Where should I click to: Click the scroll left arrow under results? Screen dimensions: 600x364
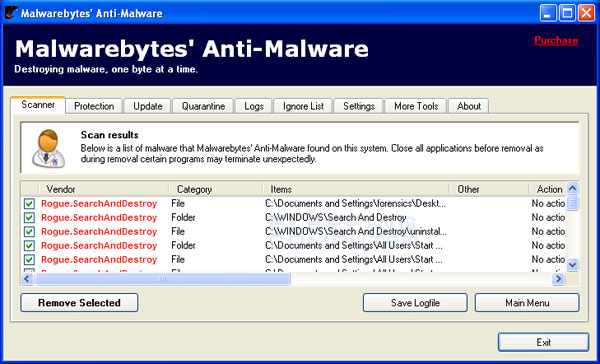point(27,279)
